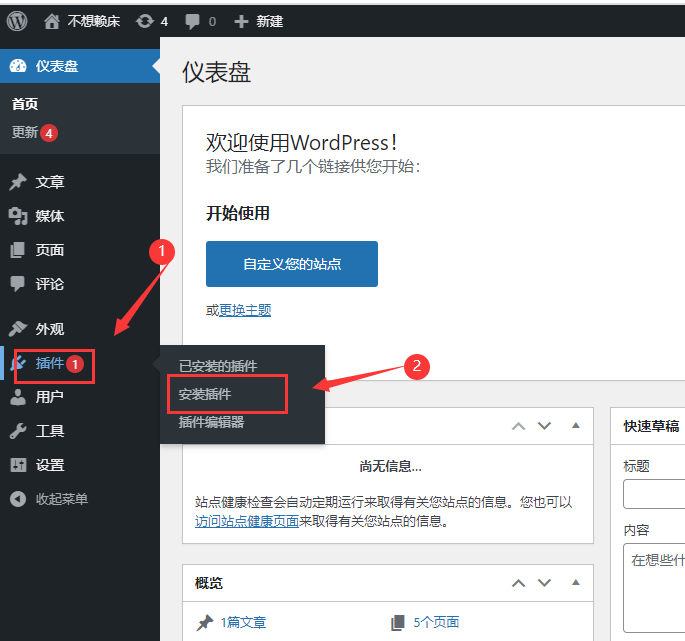Move site health widget up
Viewport: 685px width, 641px height.
(519, 426)
